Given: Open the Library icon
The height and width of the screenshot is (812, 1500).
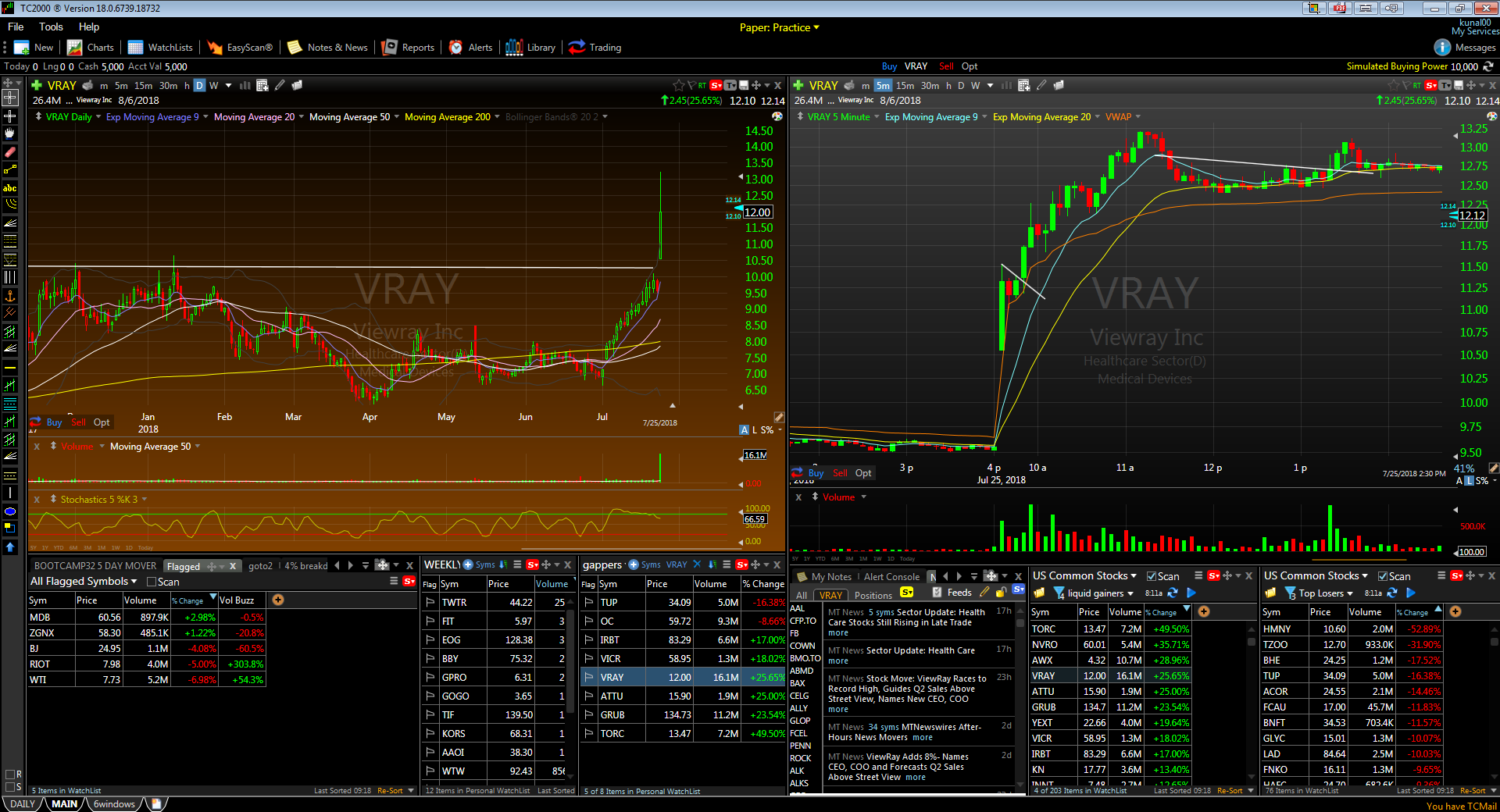Looking at the screenshot, I should point(514,48).
